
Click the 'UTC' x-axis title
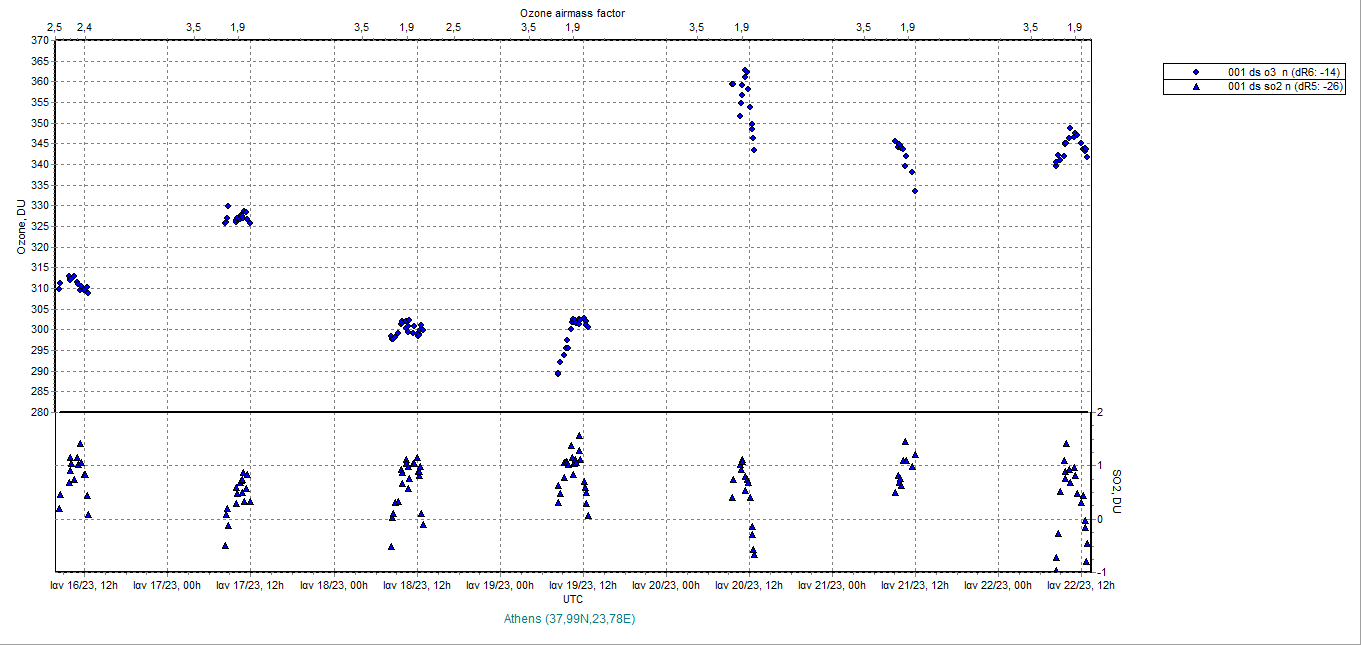click(x=573, y=599)
